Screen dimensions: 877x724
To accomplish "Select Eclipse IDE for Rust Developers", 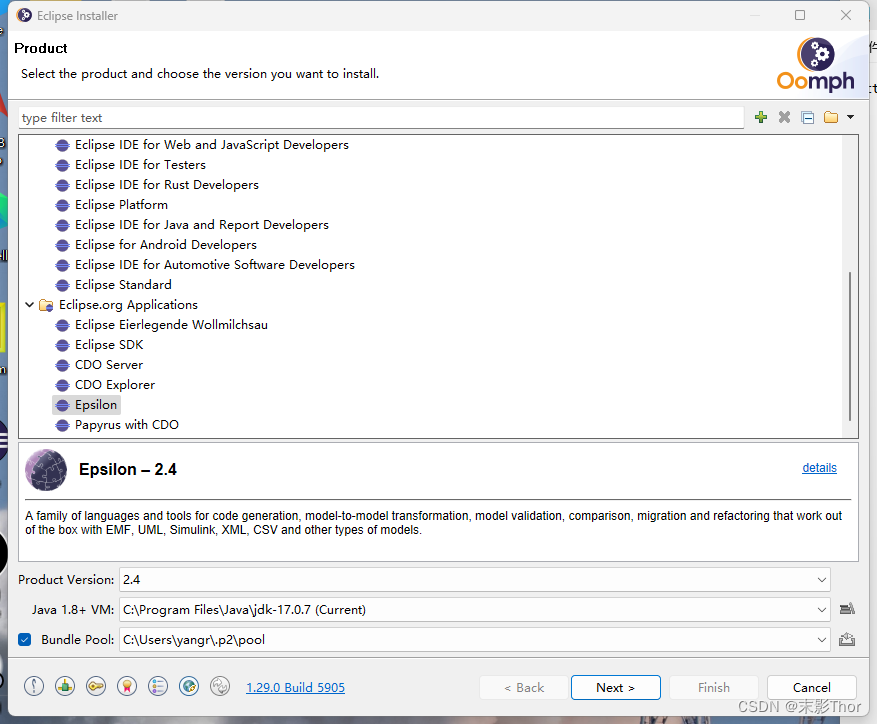I will (167, 185).
